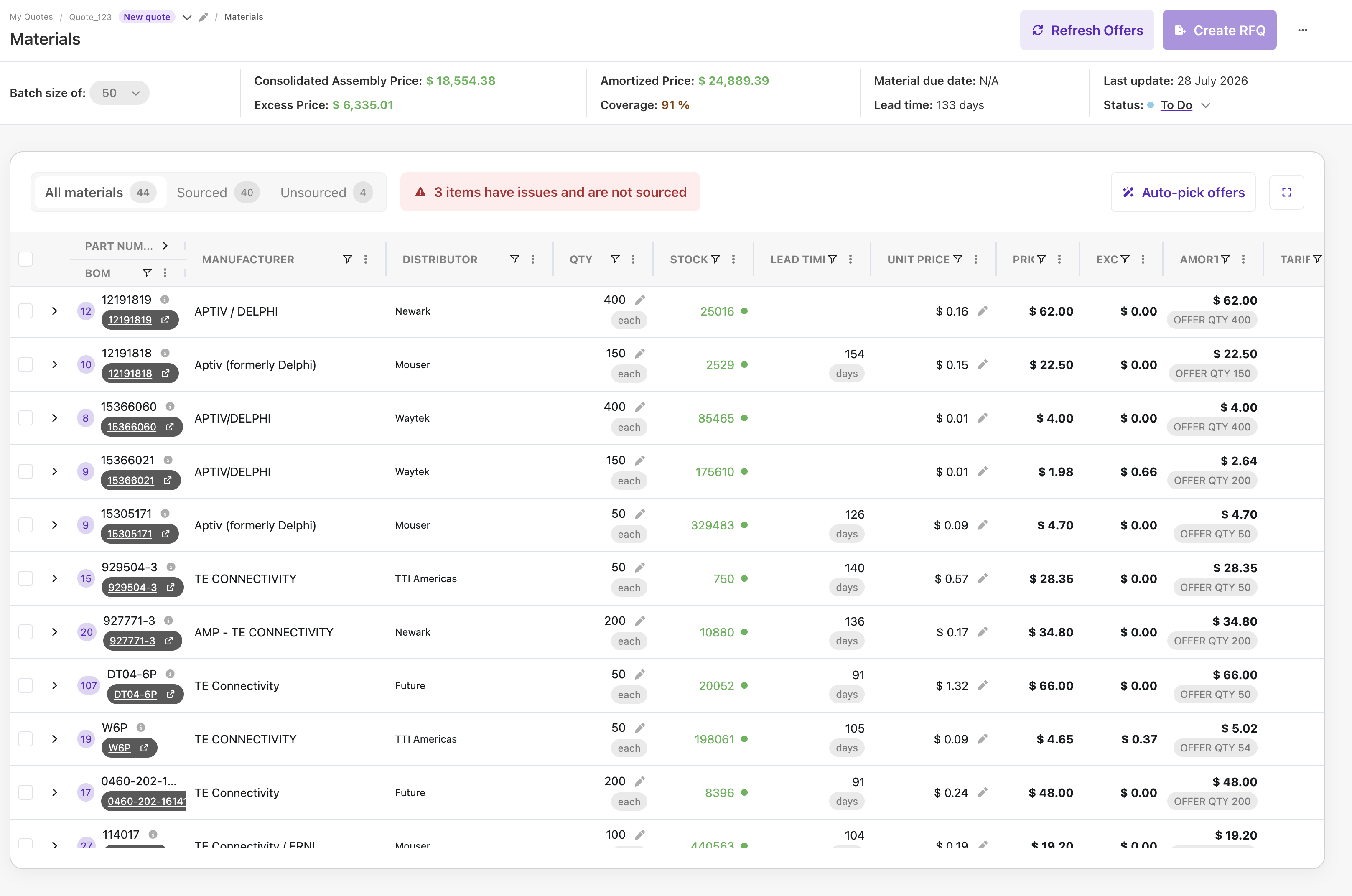The height and width of the screenshot is (896, 1352).
Task: Select checkbox for part 929504-3
Action: (25, 578)
